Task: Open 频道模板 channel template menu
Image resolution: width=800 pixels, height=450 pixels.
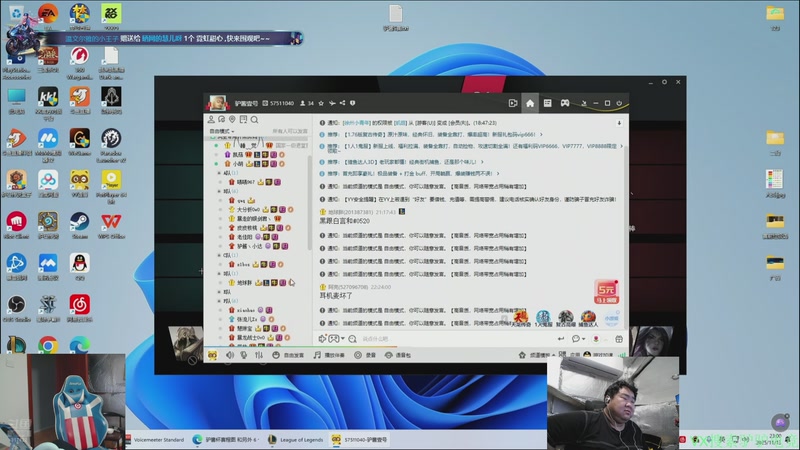Action: tap(537, 355)
